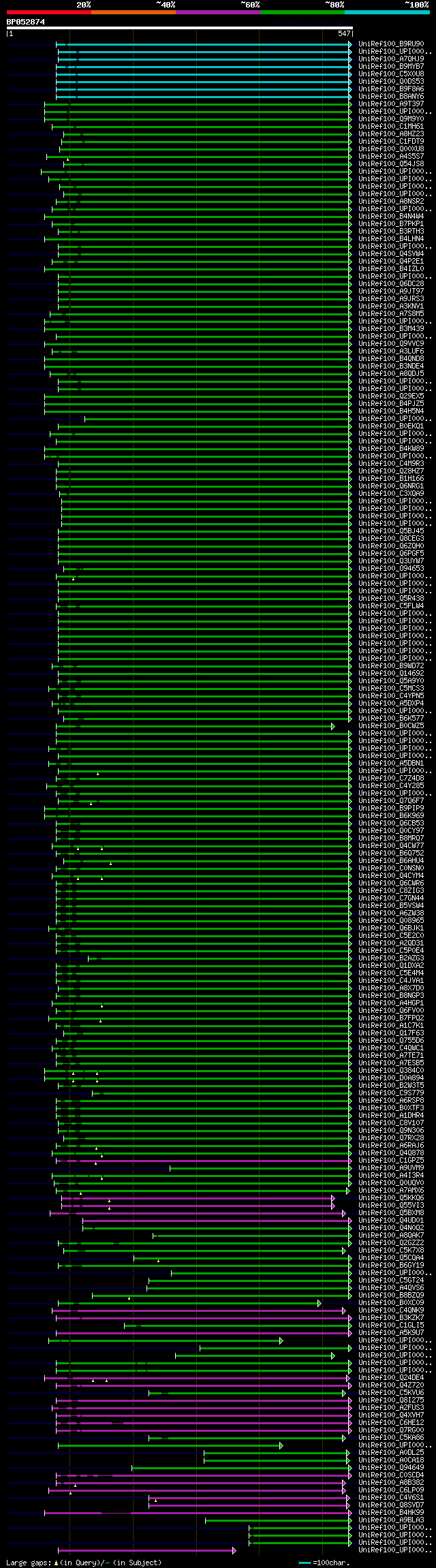Select hit UniRef100_B3M439
The image size is (436, 1568).
pos(391,329)
